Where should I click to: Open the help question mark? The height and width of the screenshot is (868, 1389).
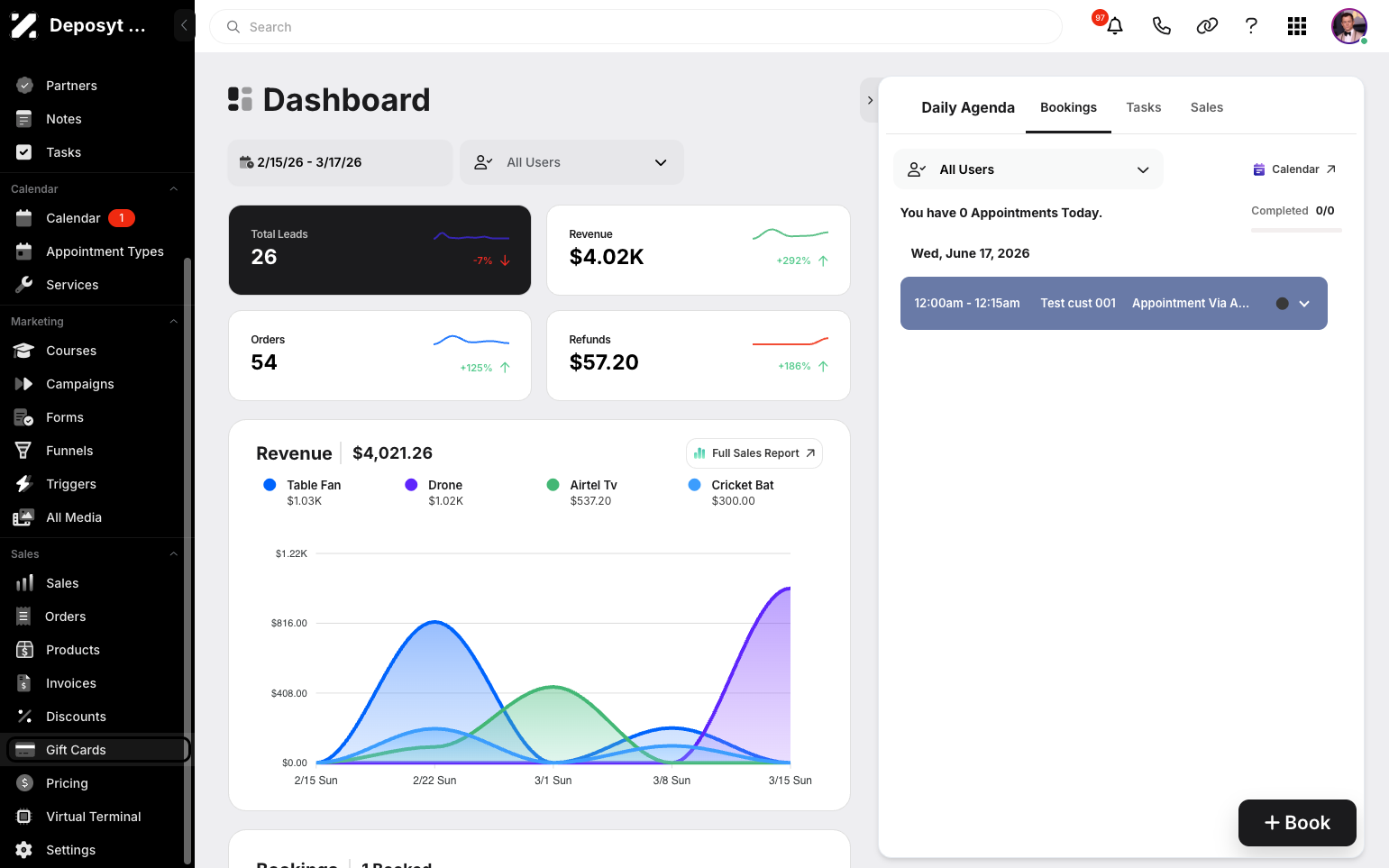pos(1251,26)
